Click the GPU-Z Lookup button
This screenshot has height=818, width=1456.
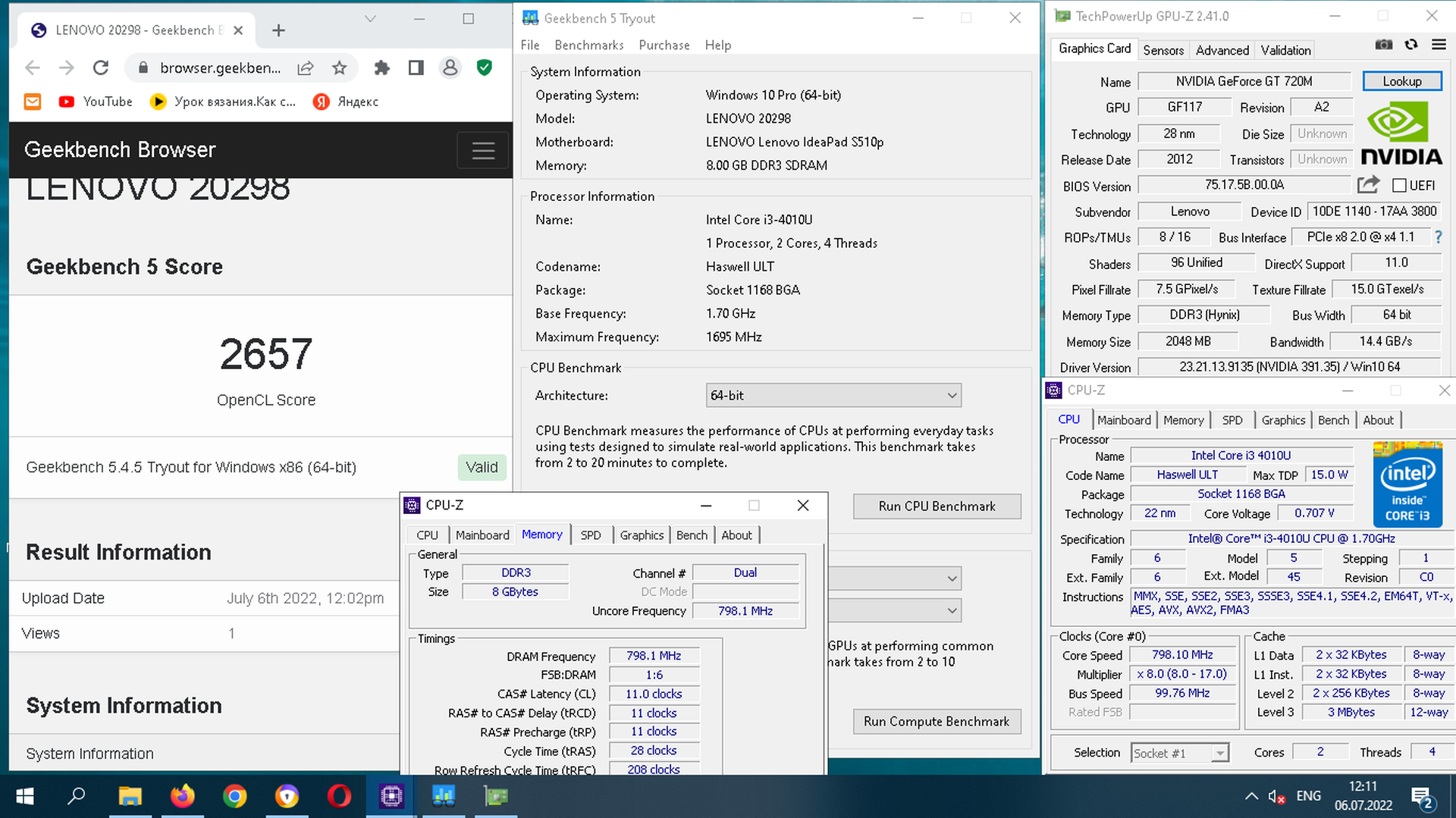1401,81
